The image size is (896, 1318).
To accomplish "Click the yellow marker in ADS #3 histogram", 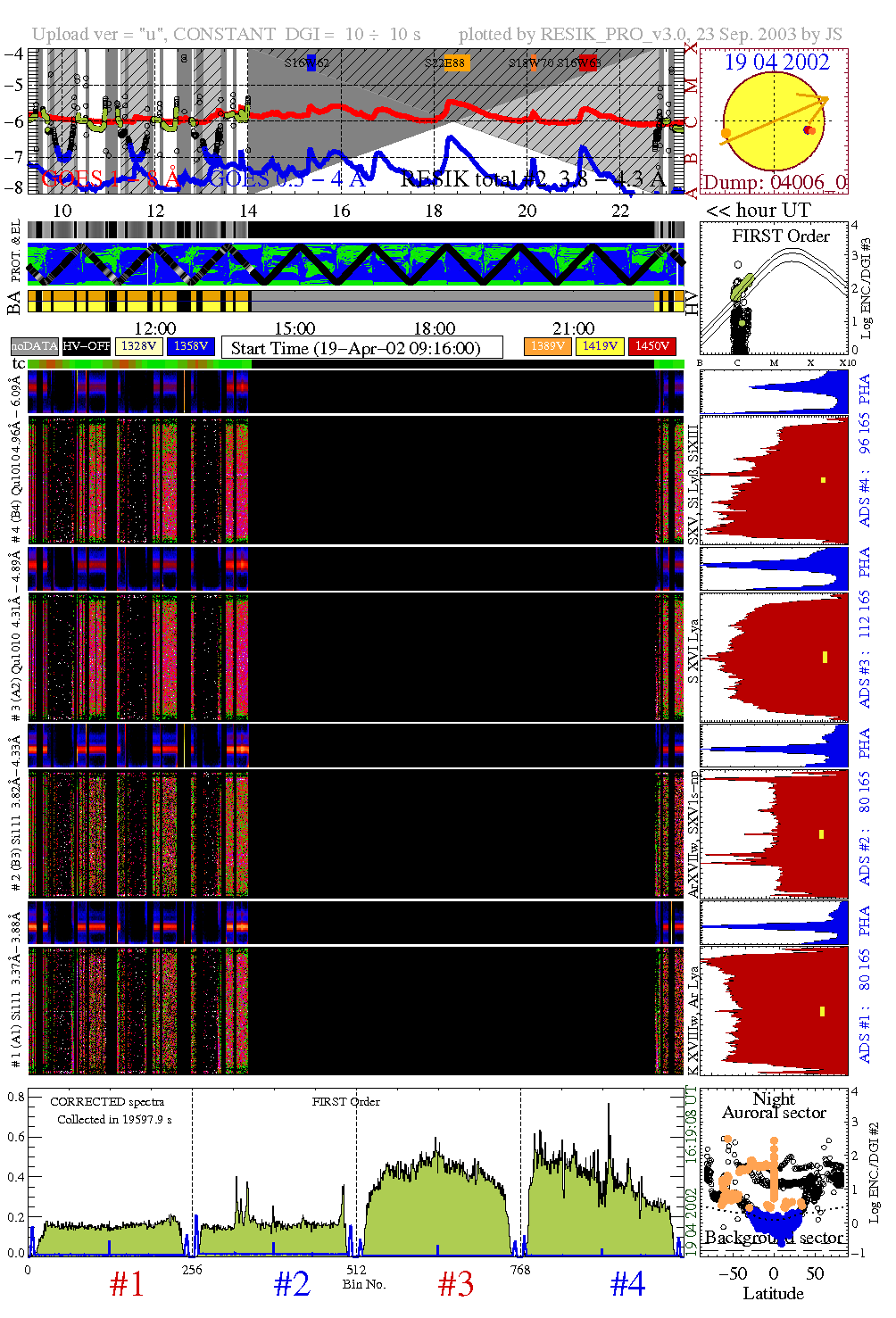I will 825,658.
